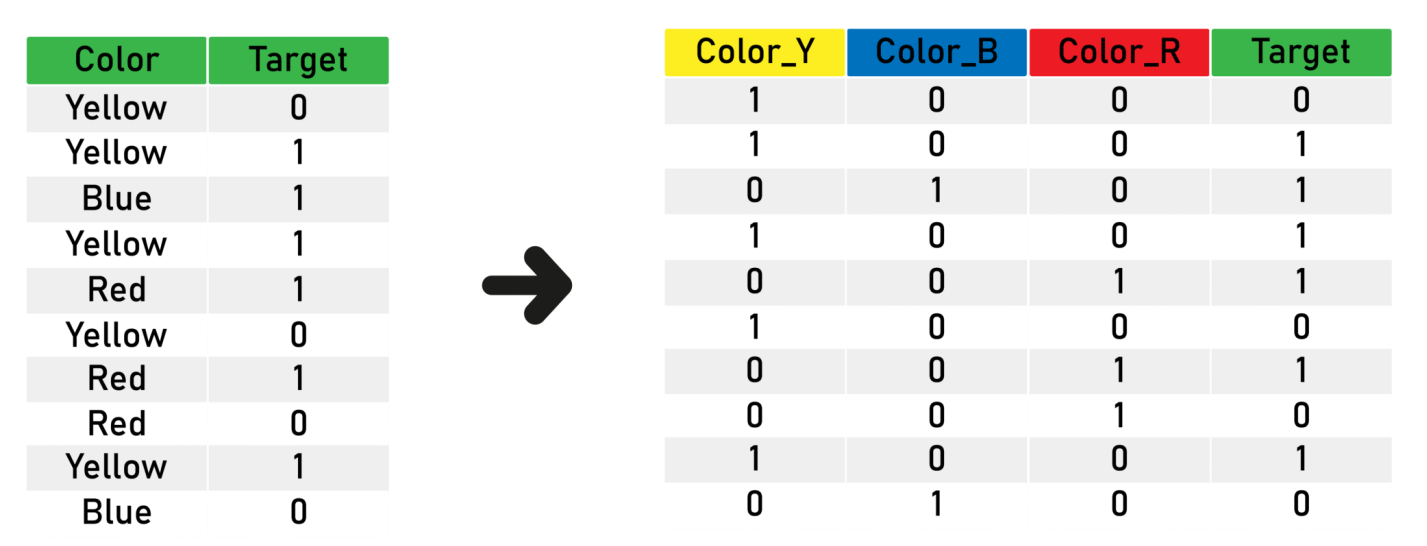Click the Target header in the left table
1427x546 pixels.
[x=298, y=61]
